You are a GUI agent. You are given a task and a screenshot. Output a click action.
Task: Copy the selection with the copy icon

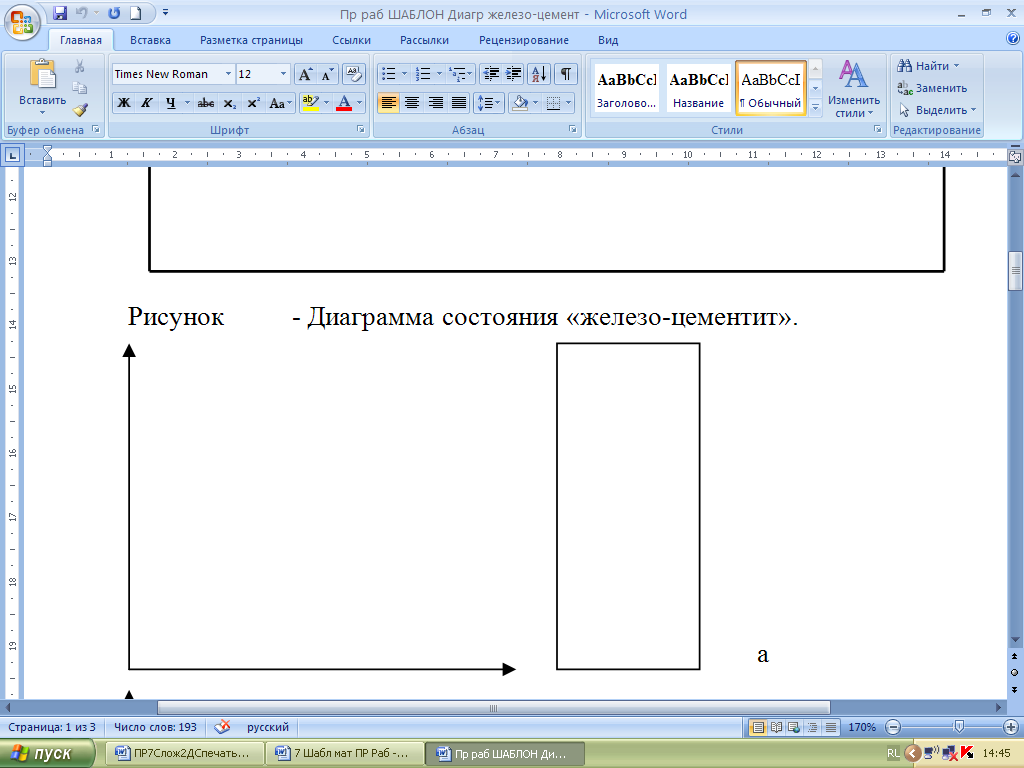80,88
